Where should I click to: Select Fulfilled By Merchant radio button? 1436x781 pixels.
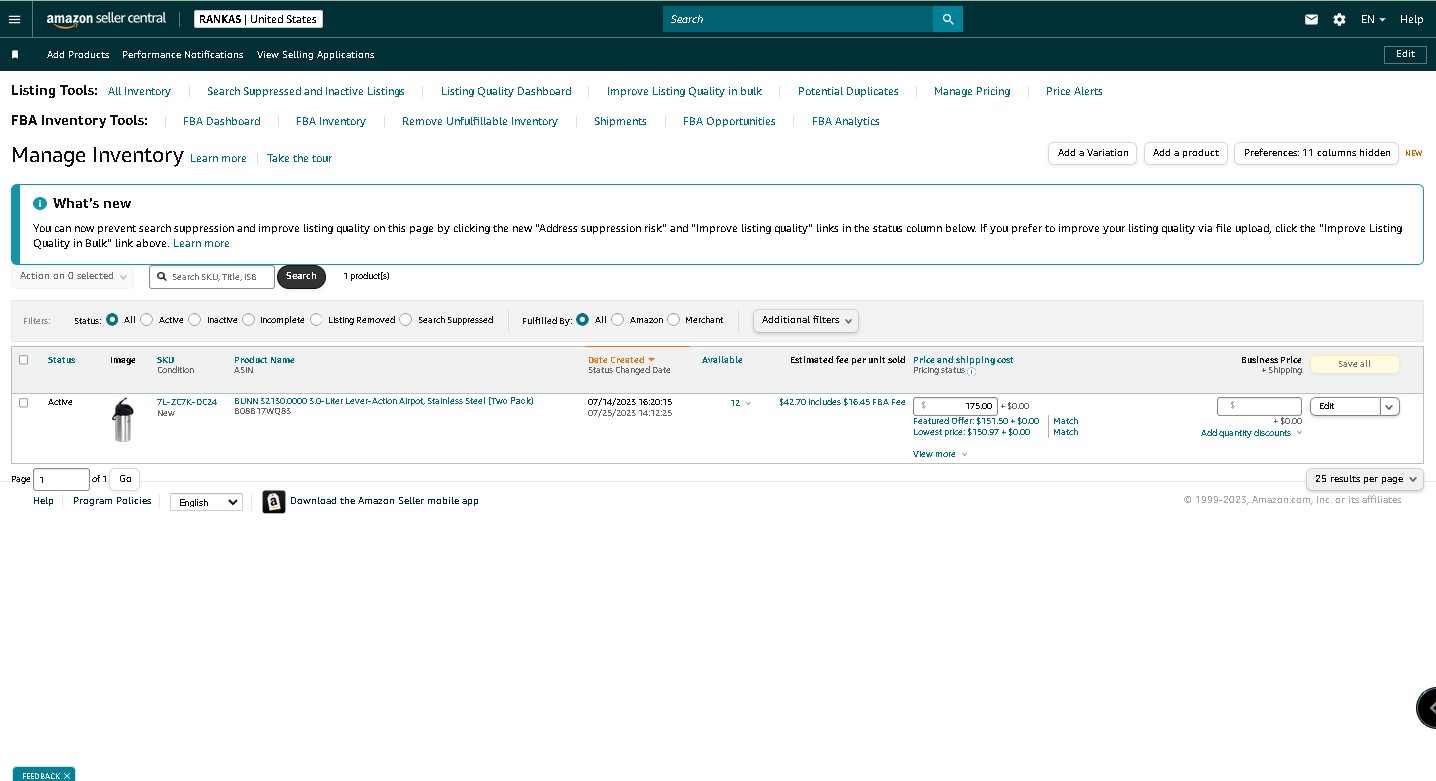673,320
